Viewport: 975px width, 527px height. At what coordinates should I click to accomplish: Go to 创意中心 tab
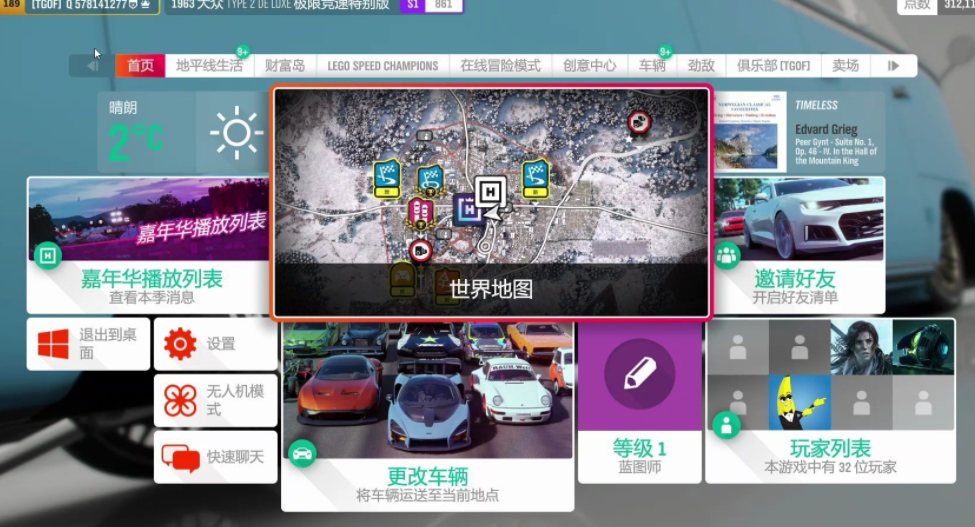point(589,66)
